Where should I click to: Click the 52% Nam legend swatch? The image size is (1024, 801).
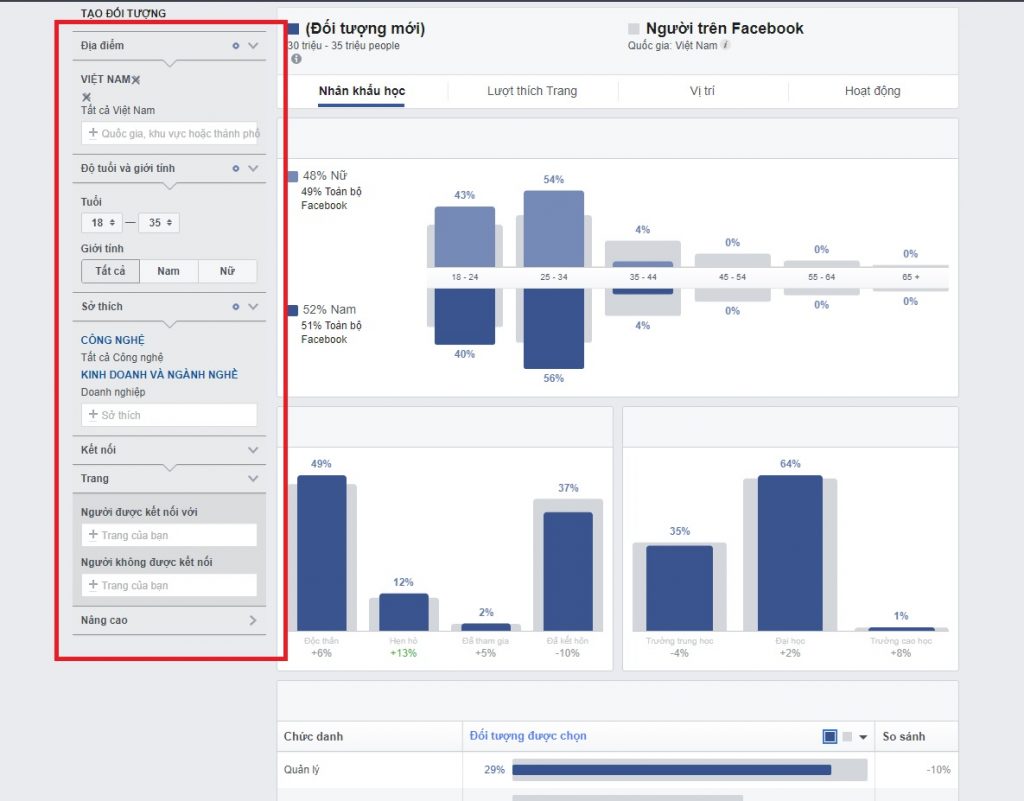[x=293, y=310]
